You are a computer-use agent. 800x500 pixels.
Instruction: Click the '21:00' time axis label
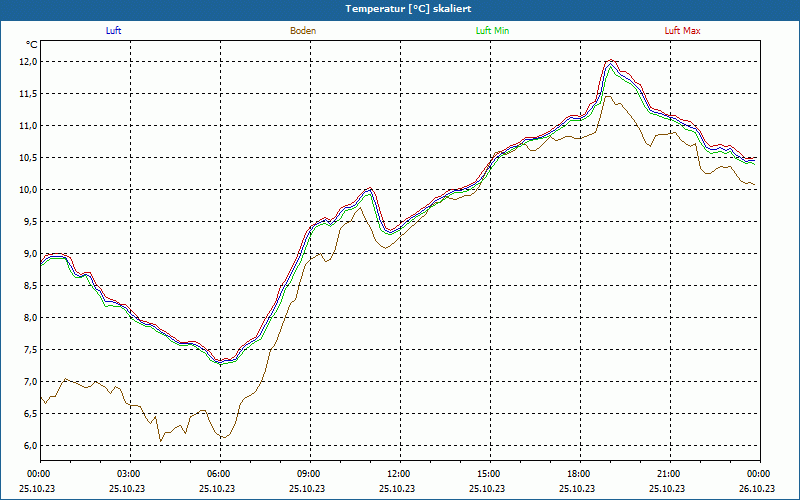coord(670,474)
